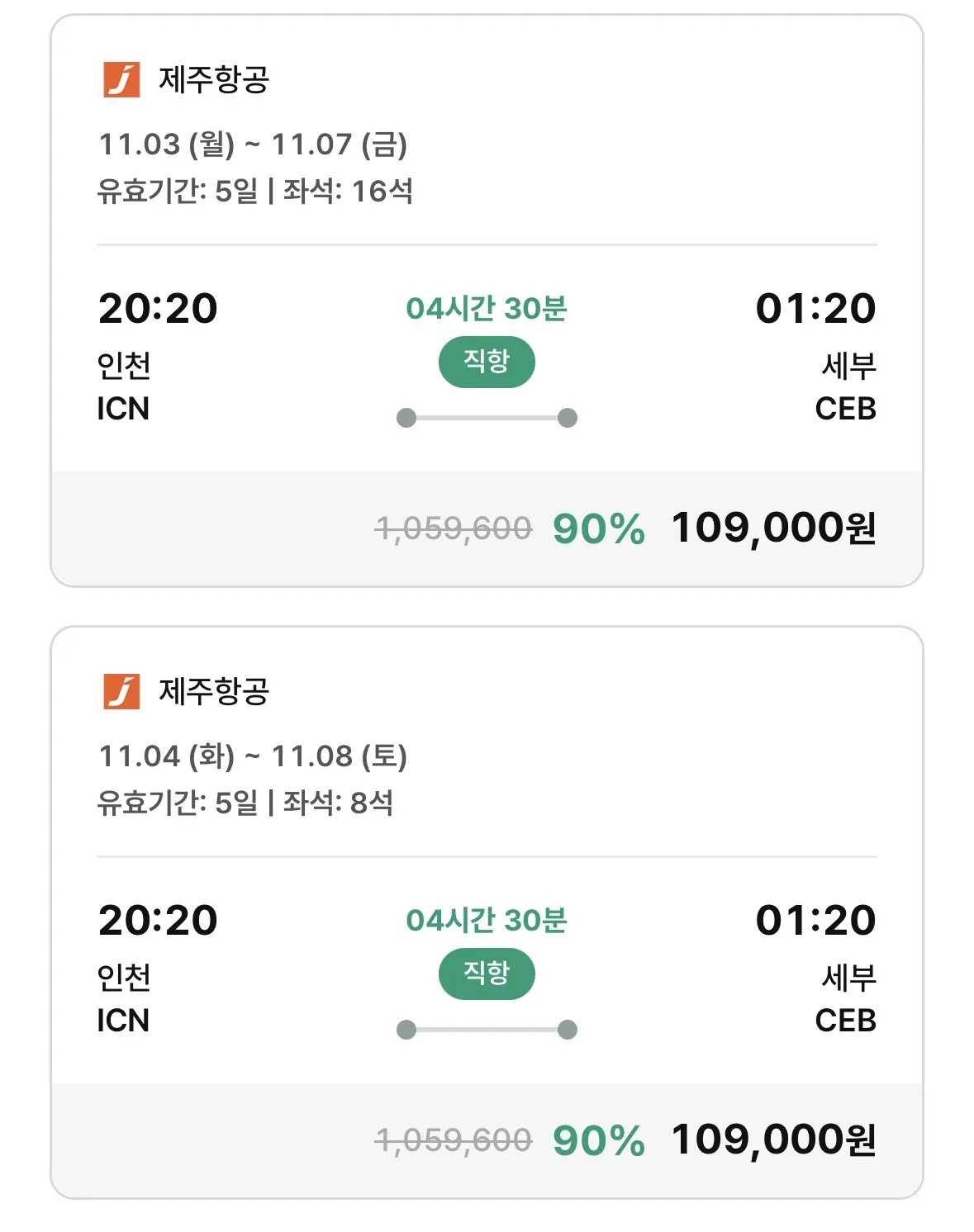Click the 109,000원 price in first card

[x=773, y=528]
